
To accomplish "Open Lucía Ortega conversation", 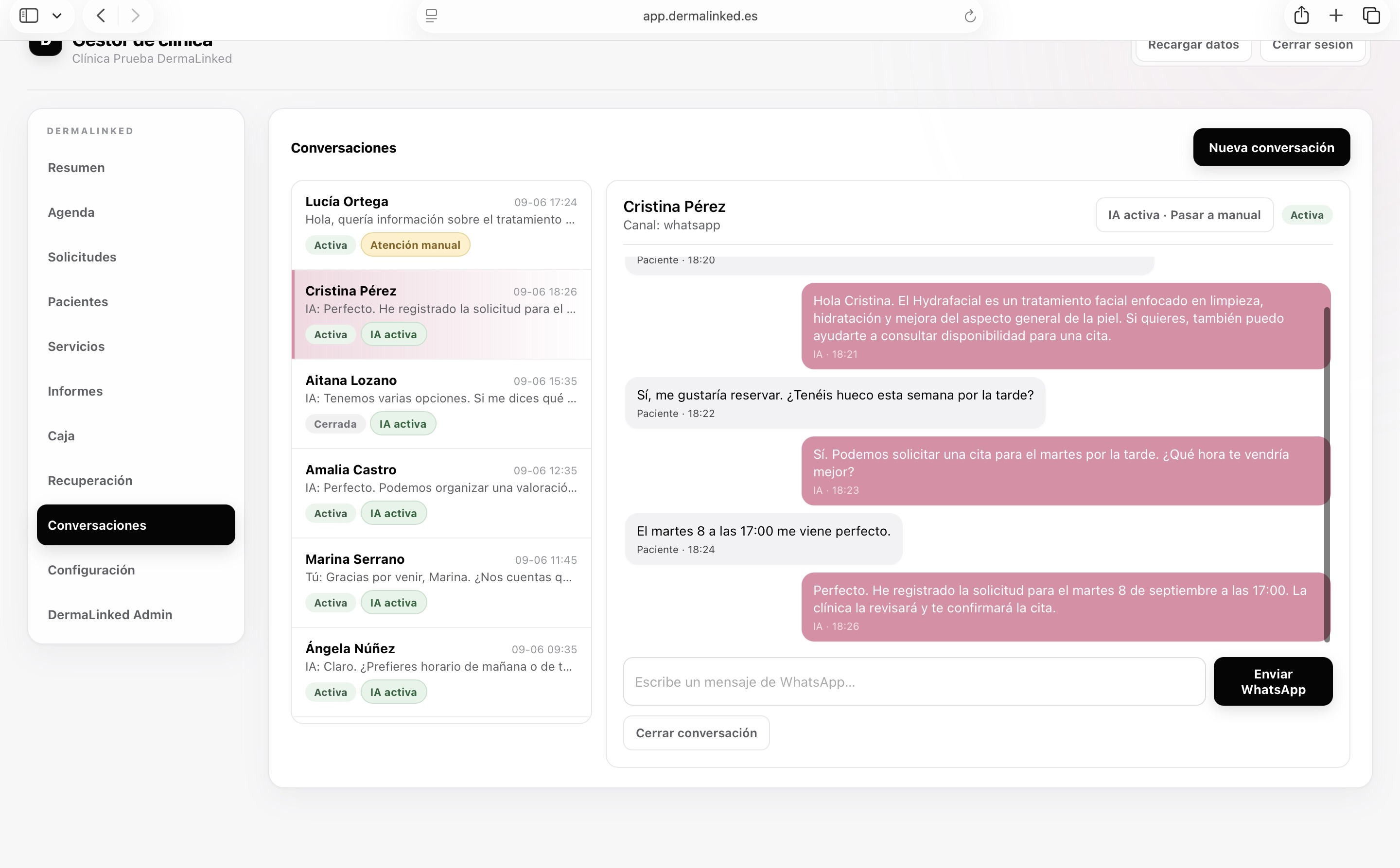I will pyautogui.click(x=441, y=225).
